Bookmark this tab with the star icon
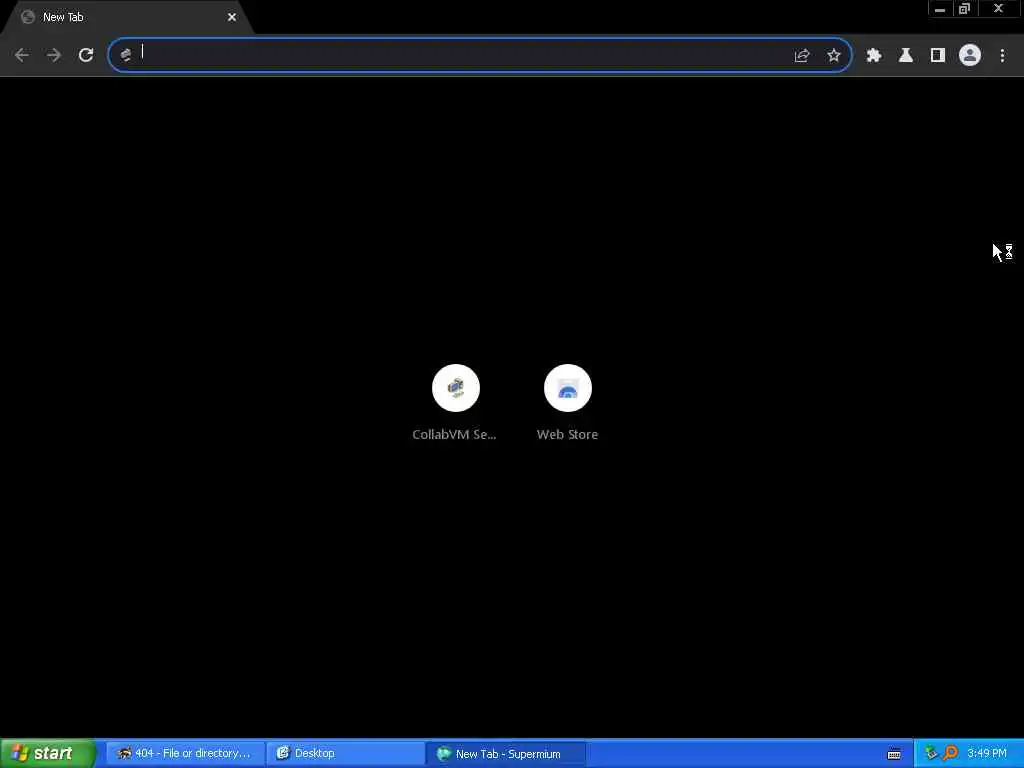 coord(833,56)
